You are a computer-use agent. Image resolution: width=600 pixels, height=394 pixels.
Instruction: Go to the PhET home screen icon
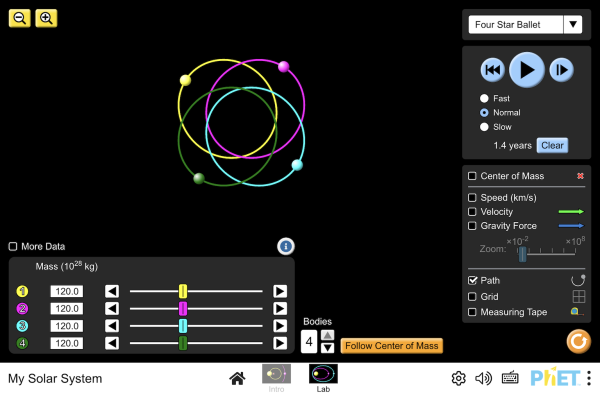[237, 378]
